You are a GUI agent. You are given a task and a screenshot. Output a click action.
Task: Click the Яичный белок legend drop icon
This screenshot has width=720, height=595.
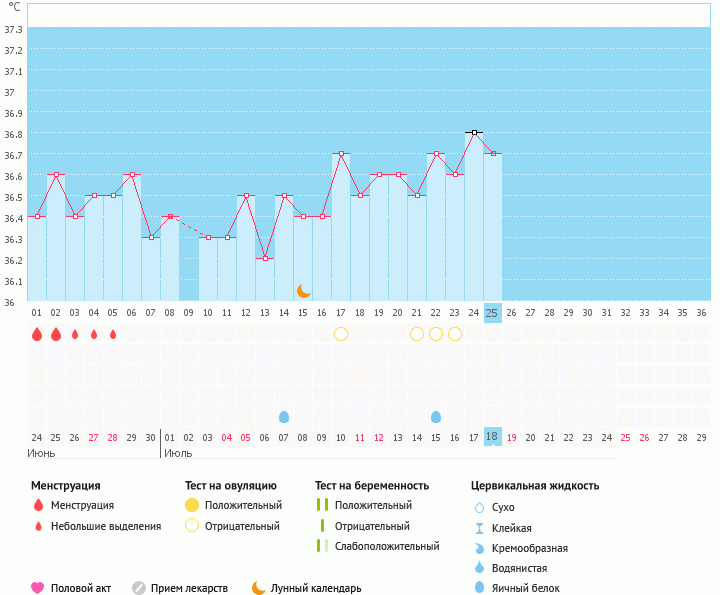coord(480,588)
